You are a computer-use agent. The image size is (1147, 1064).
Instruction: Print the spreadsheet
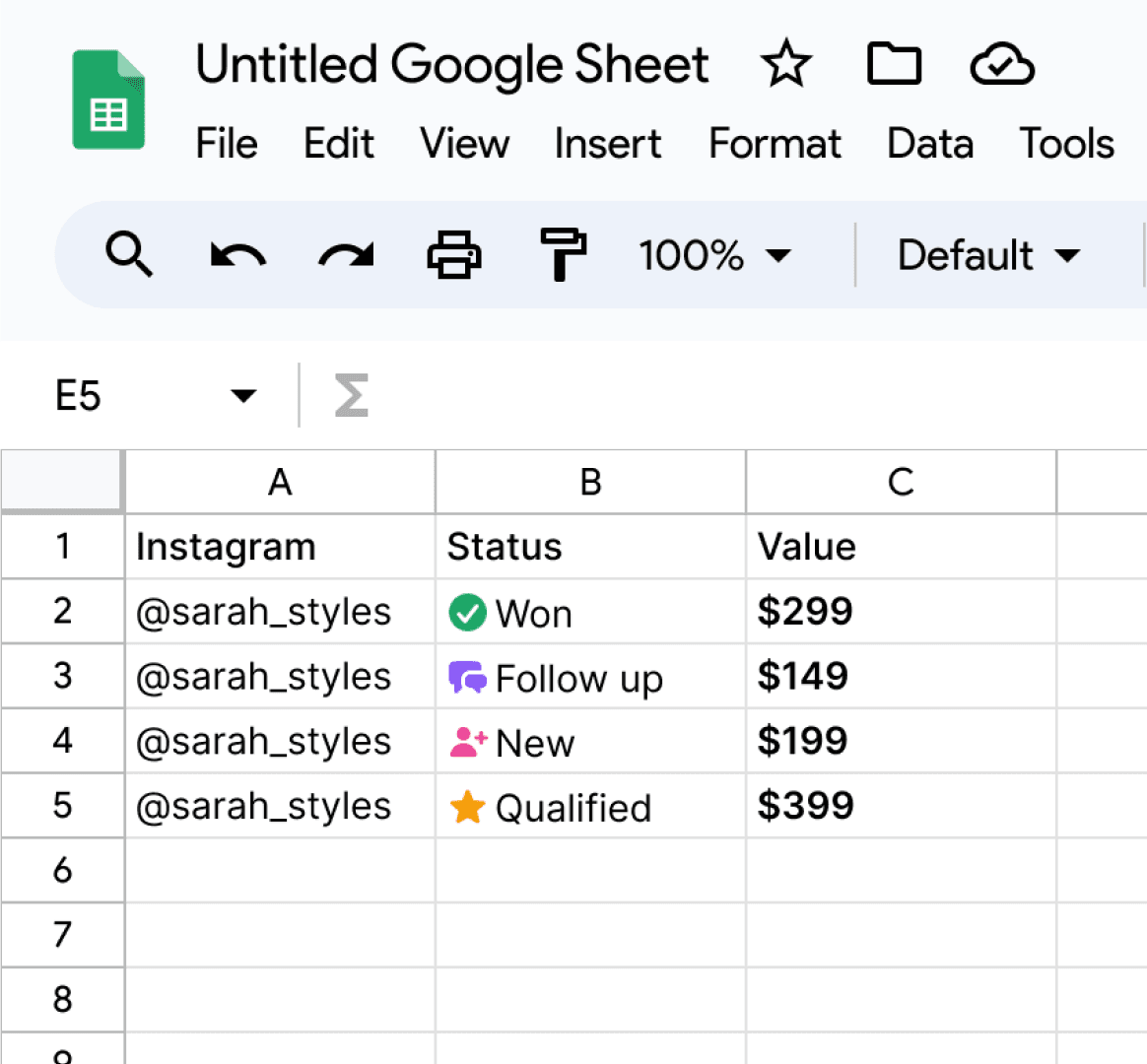point(454,255)
